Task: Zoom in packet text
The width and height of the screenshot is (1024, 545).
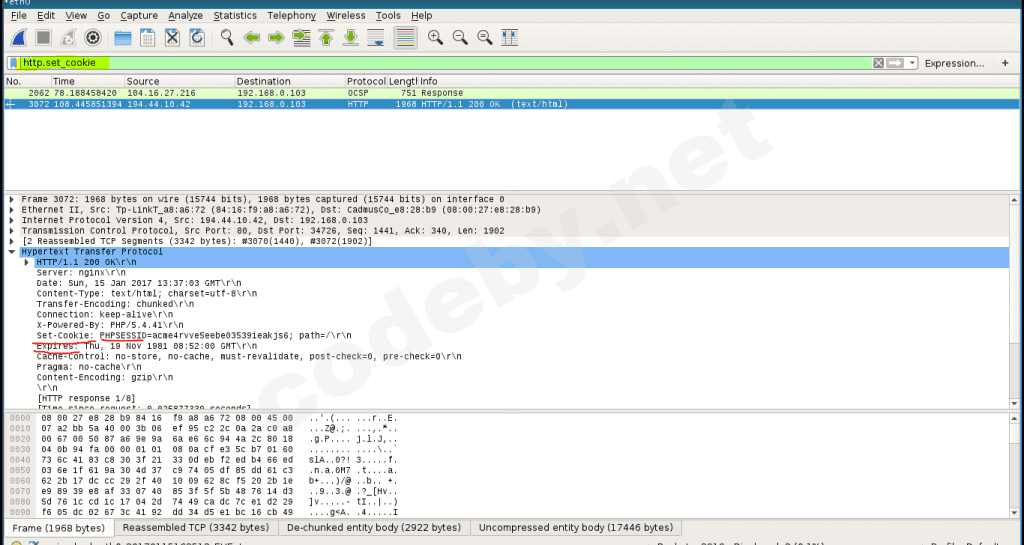Action: pos(435,38)
